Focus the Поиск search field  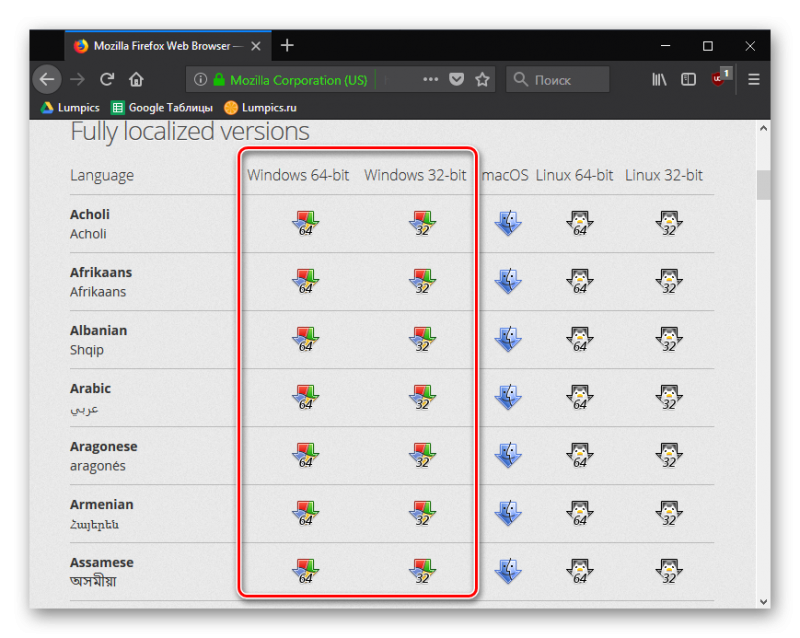[x=558, y=80]
